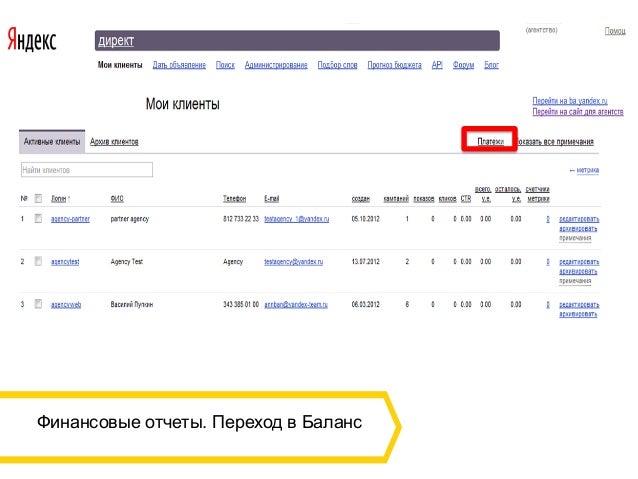Sort table by Логин column
This screenshot has height=479, width=638.
[x=59, y=199]
